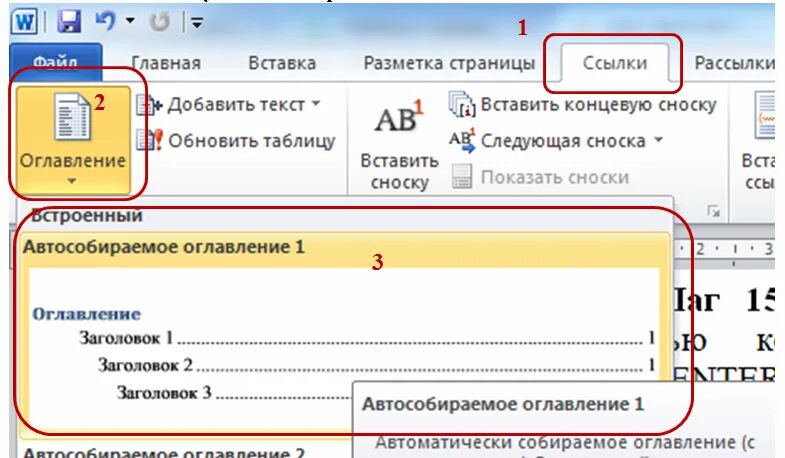This screenshot has width=785, height=458.
Task: Click the Обновить таблицу icon
Action: point(149,140)
